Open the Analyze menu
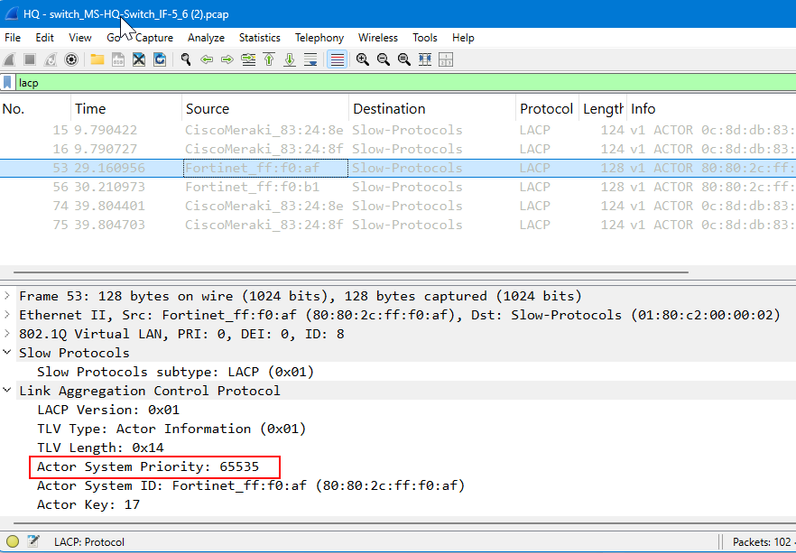This screenshot has width=796, height=553. (206, 38)
